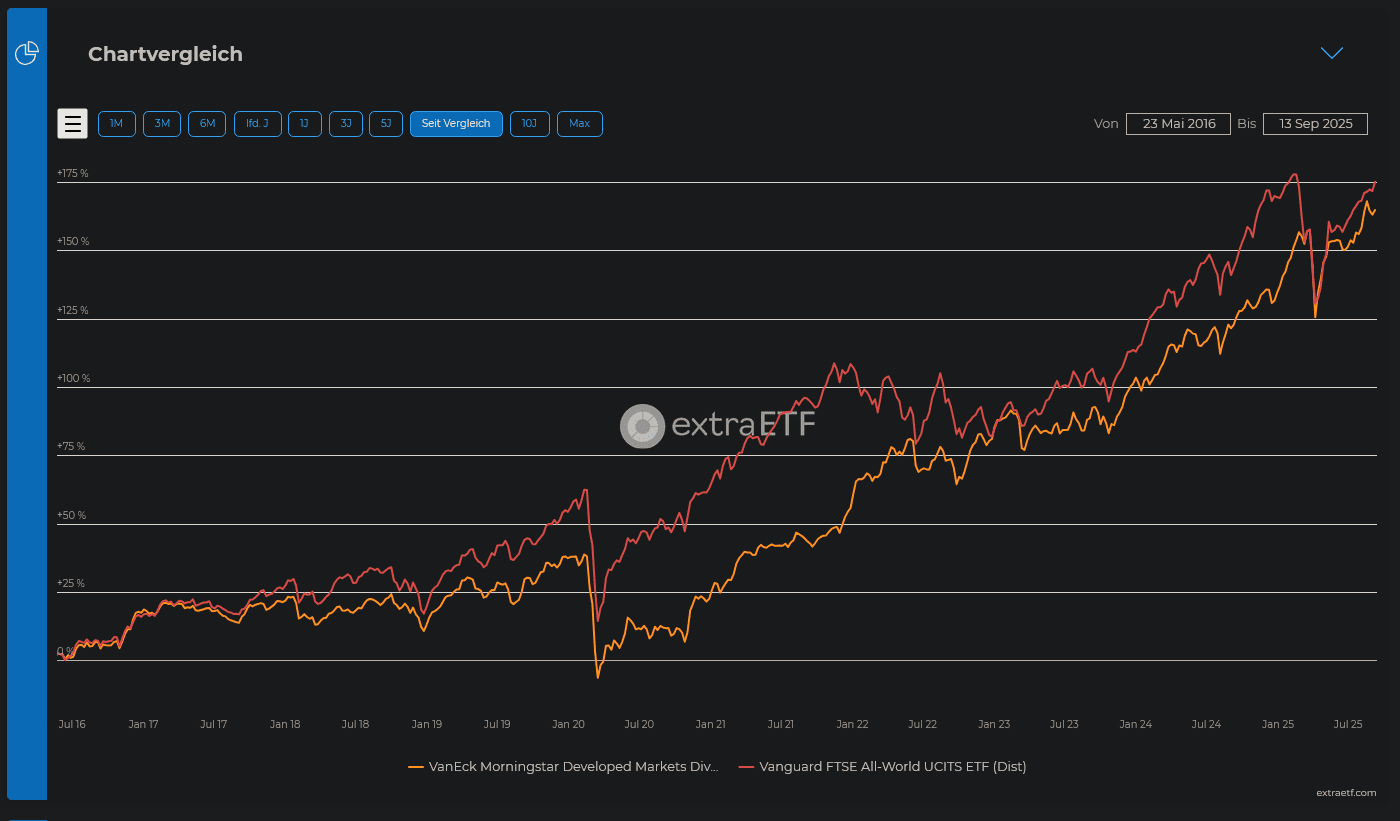This screenshot has height=821, width=1400.
Task: Switch chart to 10J range
Action: tap(530, 124)
